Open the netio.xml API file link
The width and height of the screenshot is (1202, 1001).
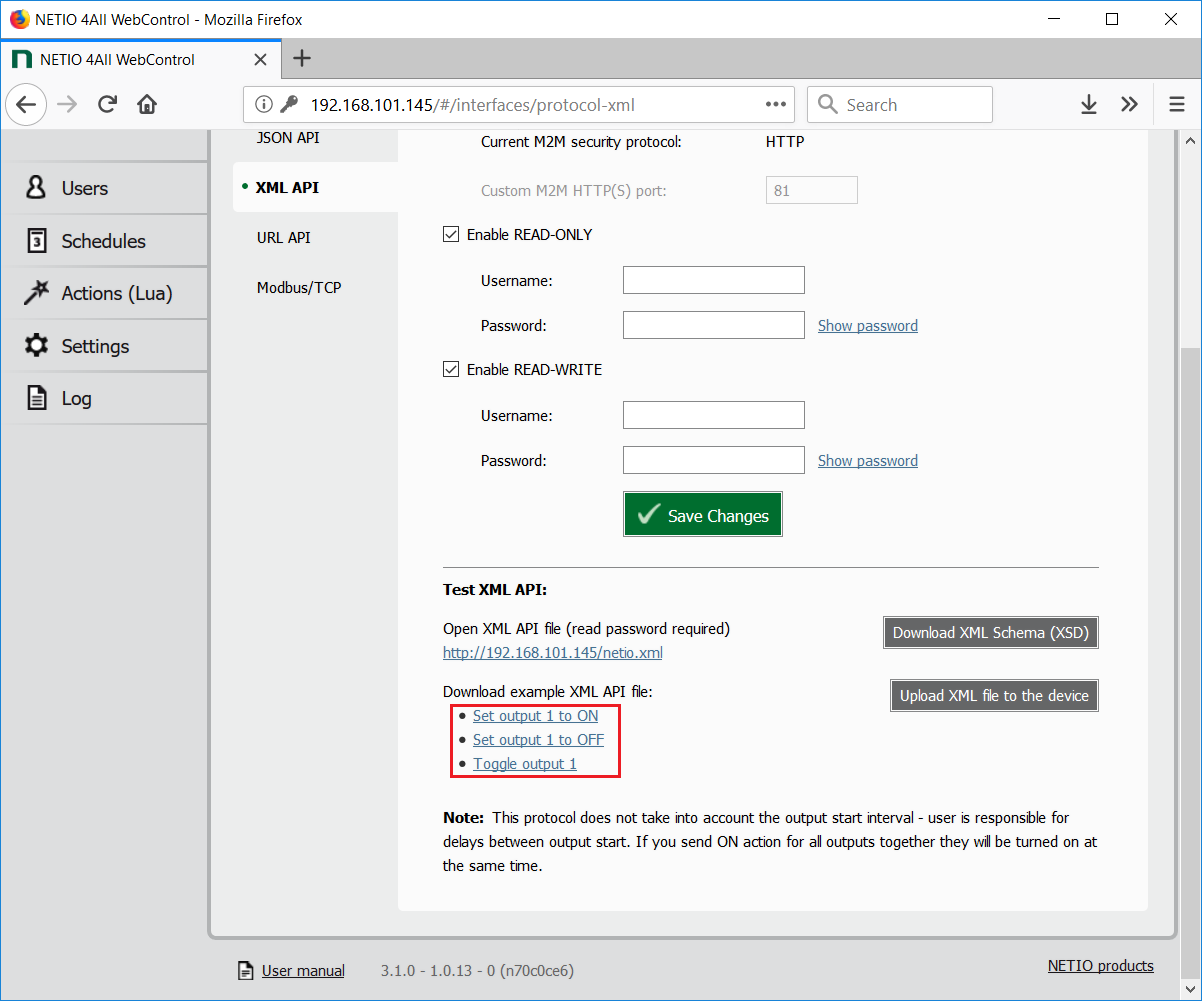pos(553,653)
